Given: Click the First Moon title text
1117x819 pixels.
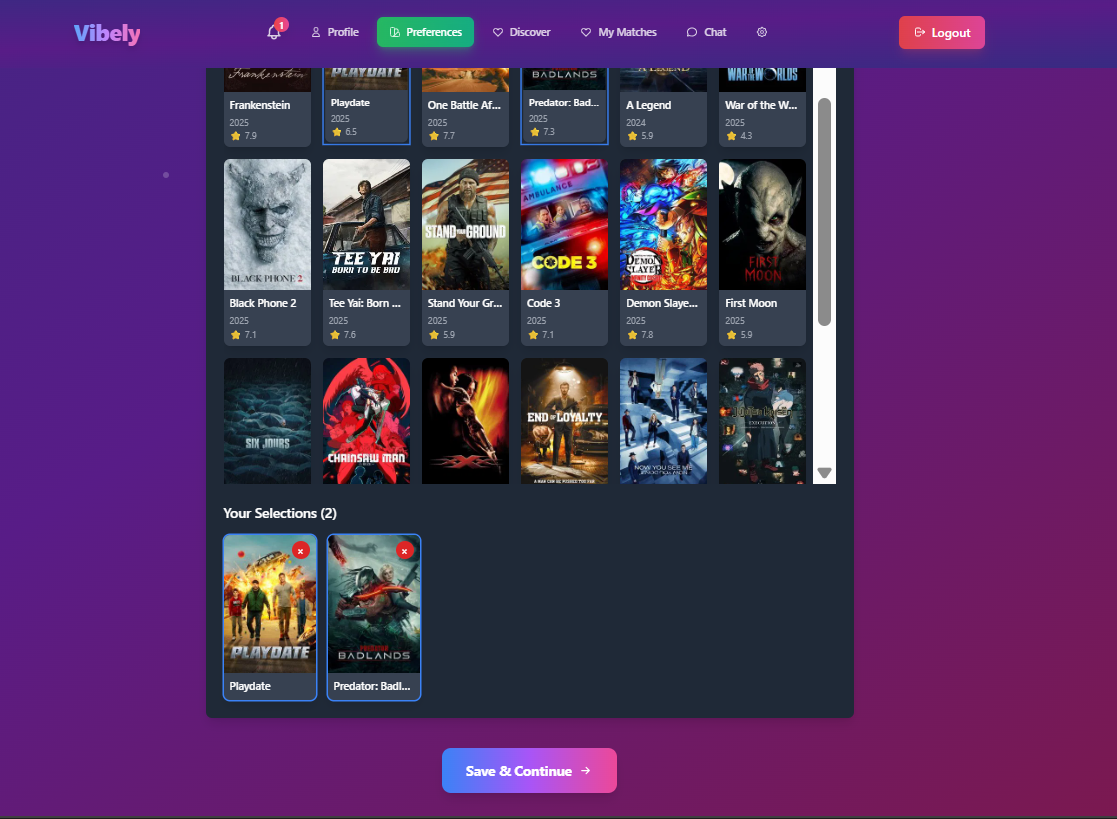Looking at the screenshot, I should pos(751,303).
